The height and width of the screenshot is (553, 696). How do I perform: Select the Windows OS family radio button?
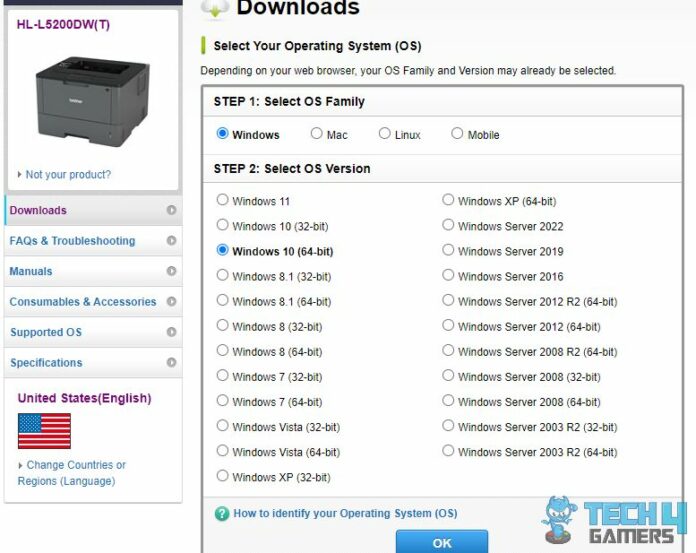click(x=222, y=133)
